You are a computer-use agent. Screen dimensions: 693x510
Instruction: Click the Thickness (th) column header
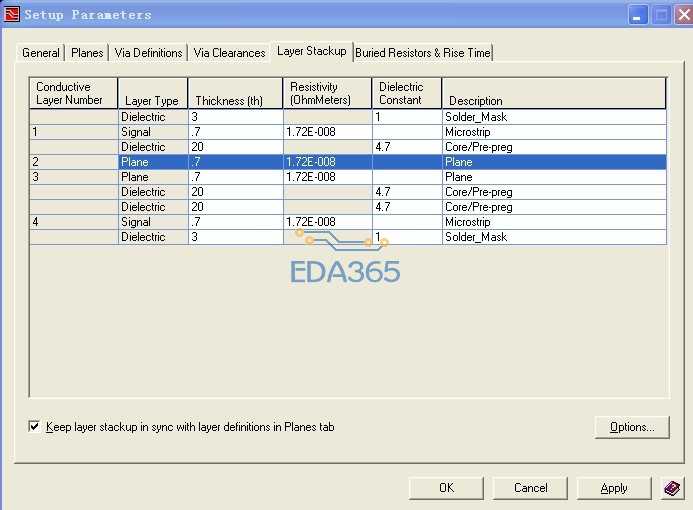click(236, 93)
